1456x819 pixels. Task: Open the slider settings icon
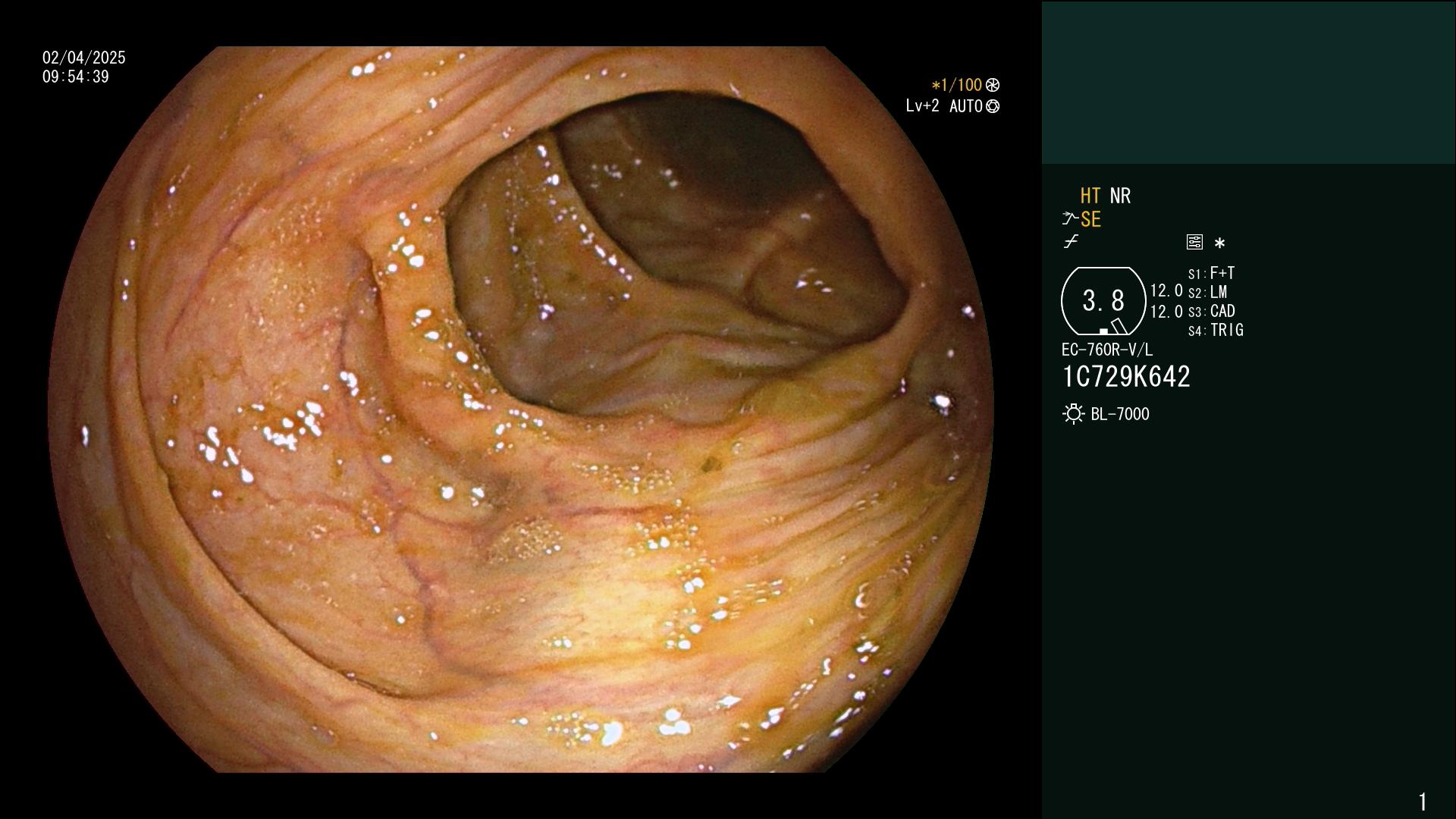click(x=1194, y=242)
